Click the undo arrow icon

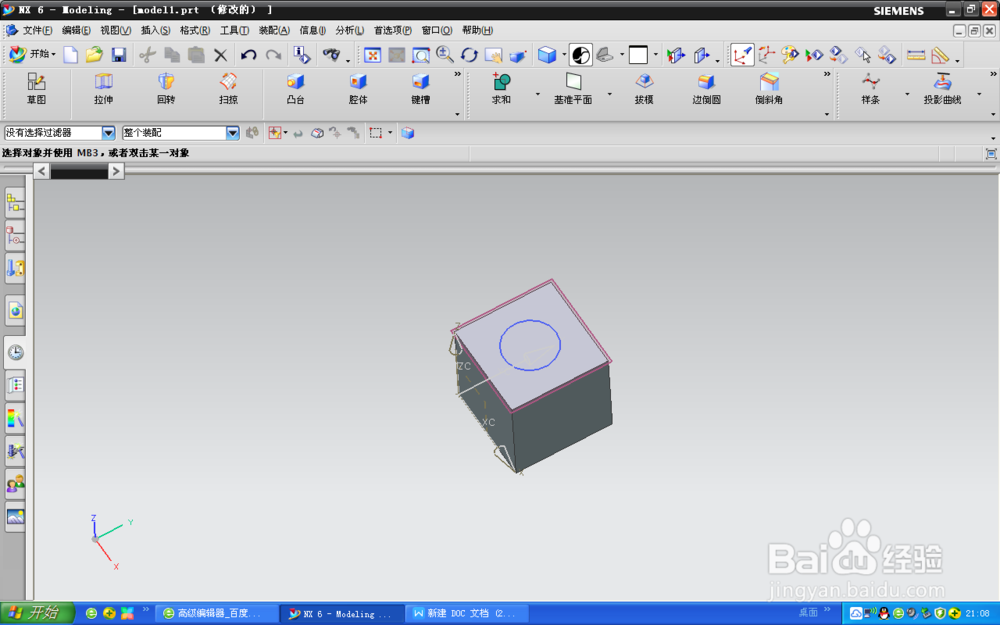click(x=249, y=55)
